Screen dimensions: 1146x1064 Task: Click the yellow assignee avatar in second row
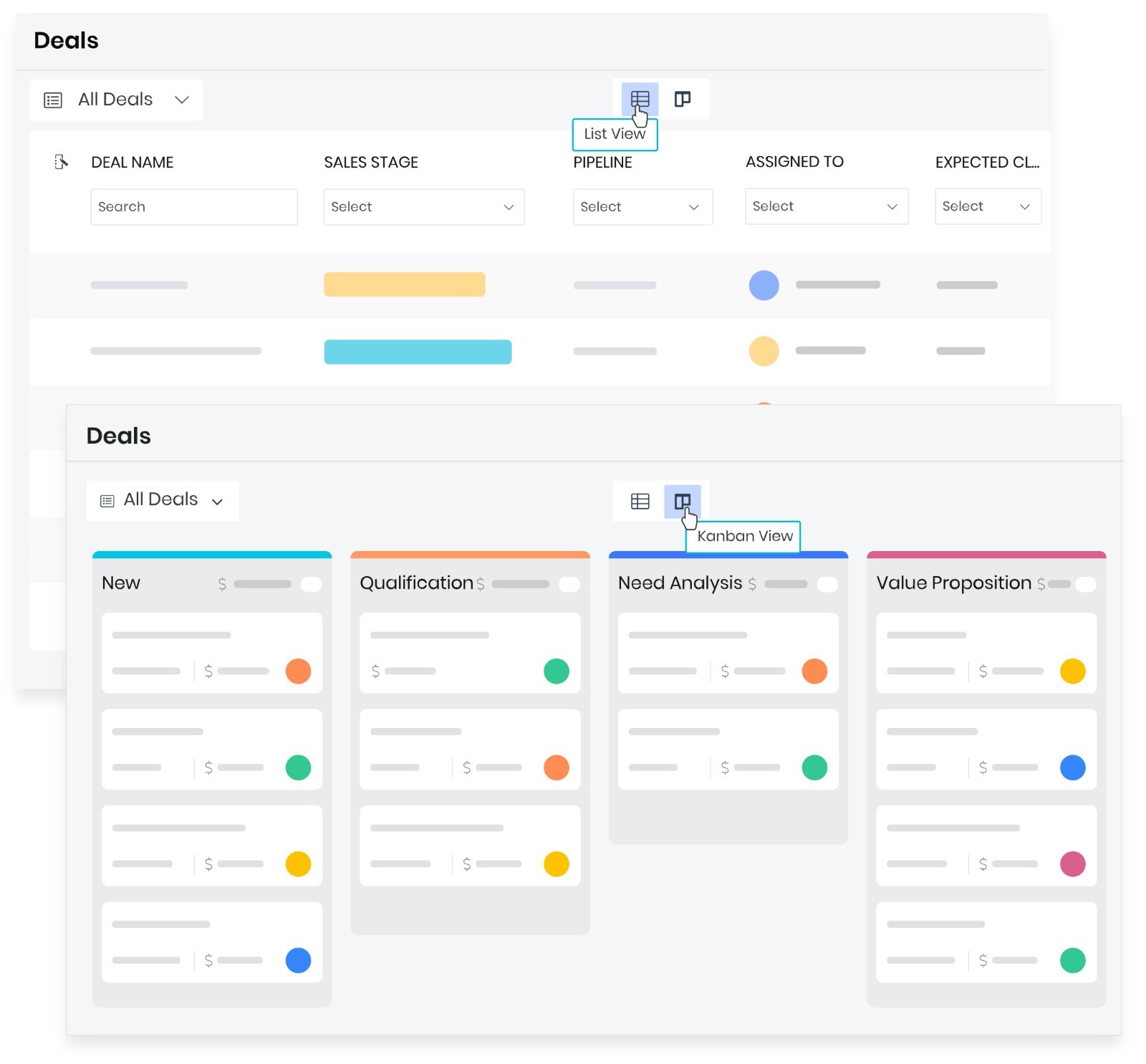point(764,351)
